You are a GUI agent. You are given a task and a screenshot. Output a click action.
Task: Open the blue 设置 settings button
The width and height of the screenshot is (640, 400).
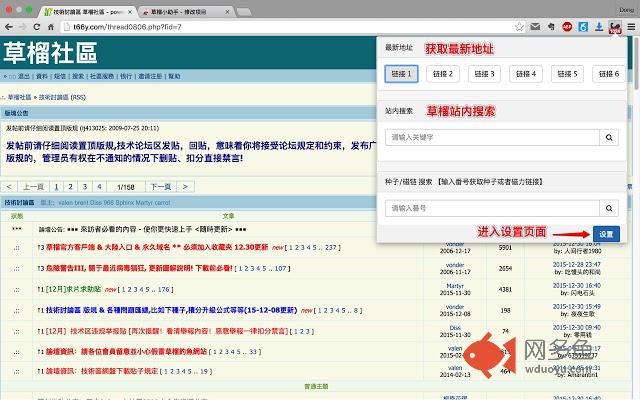(606, 234)
